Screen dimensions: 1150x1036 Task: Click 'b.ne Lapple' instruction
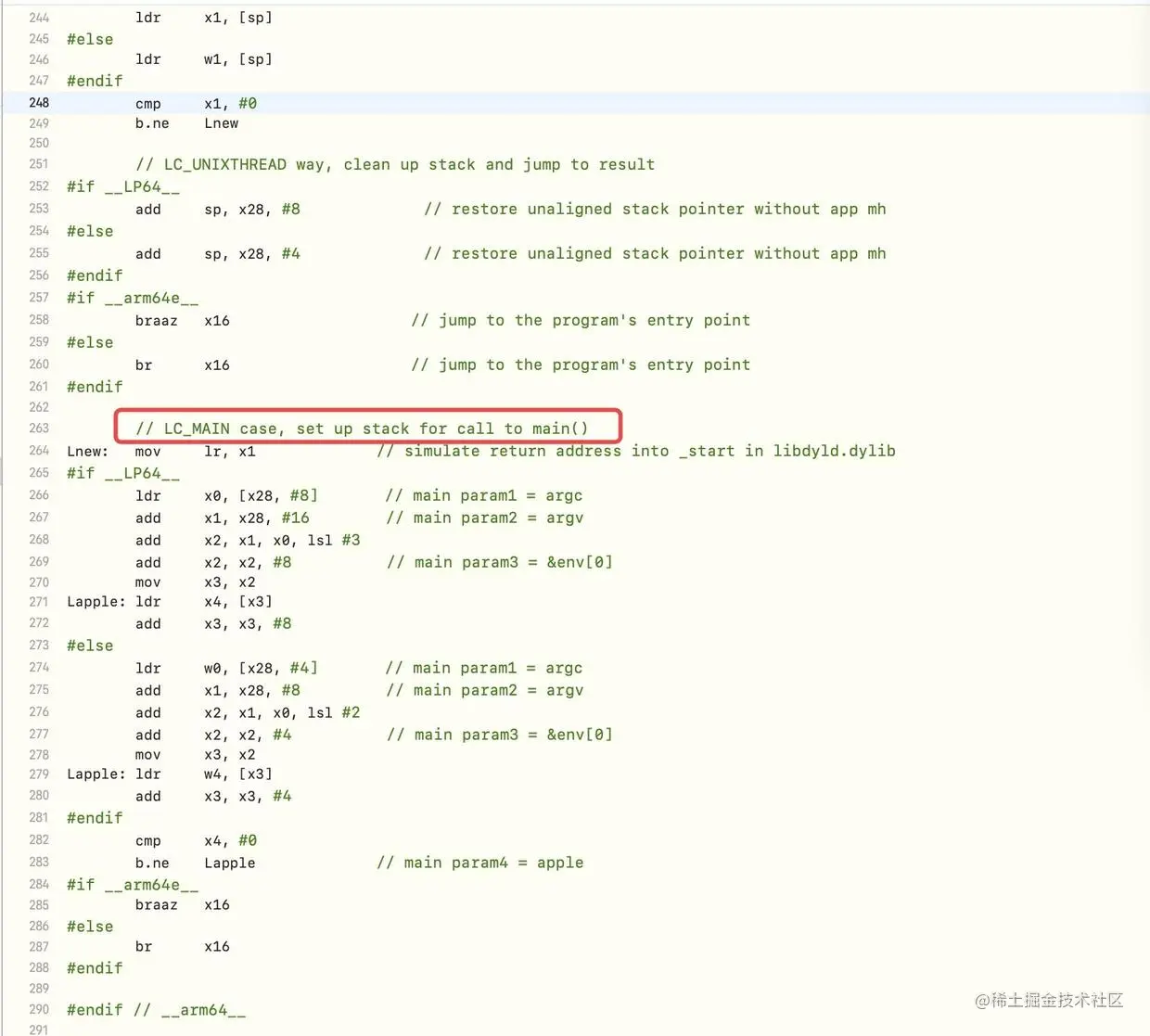pos(195,863)
